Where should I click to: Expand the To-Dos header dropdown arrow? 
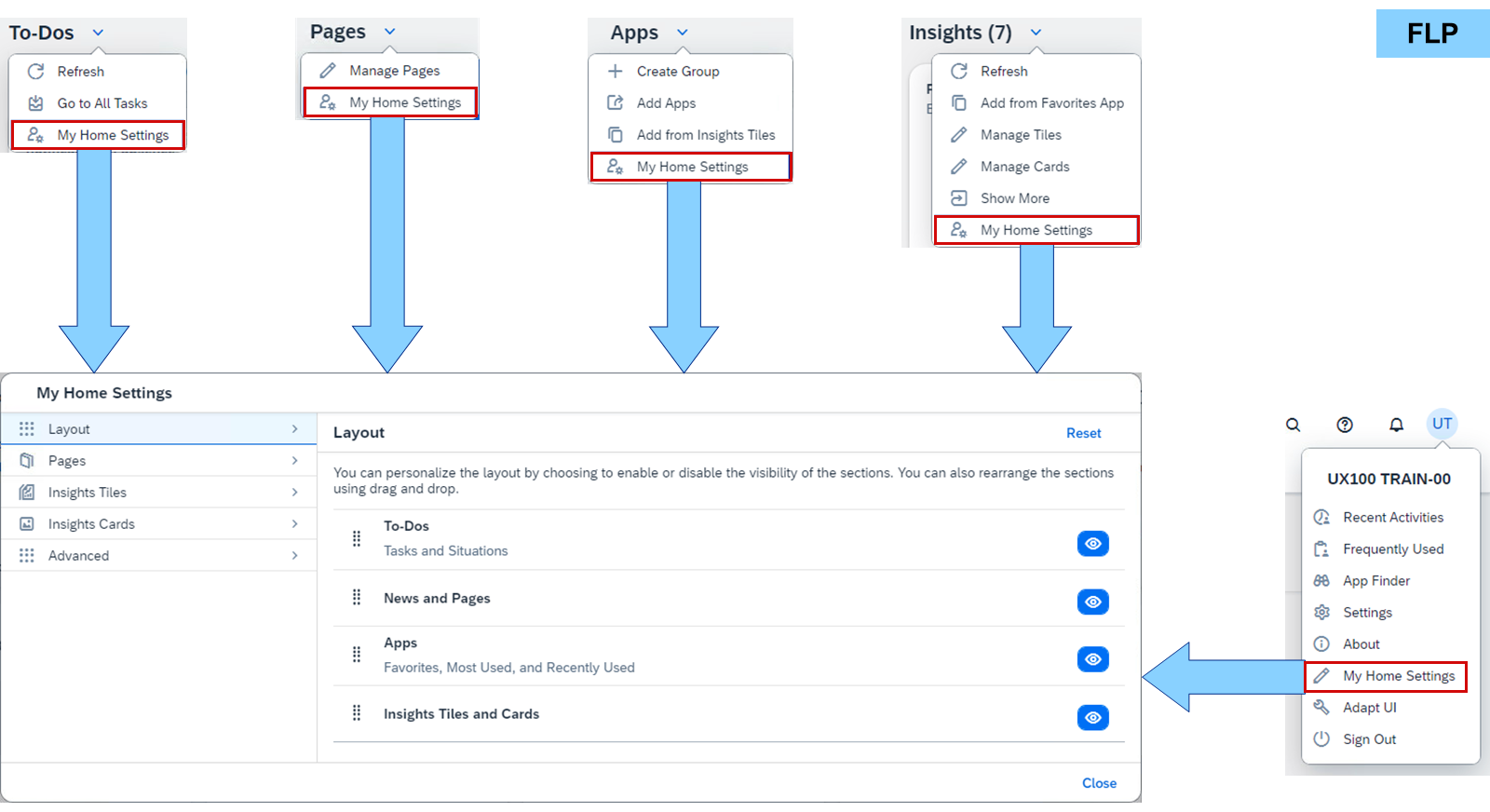click(x=98, y=33)
